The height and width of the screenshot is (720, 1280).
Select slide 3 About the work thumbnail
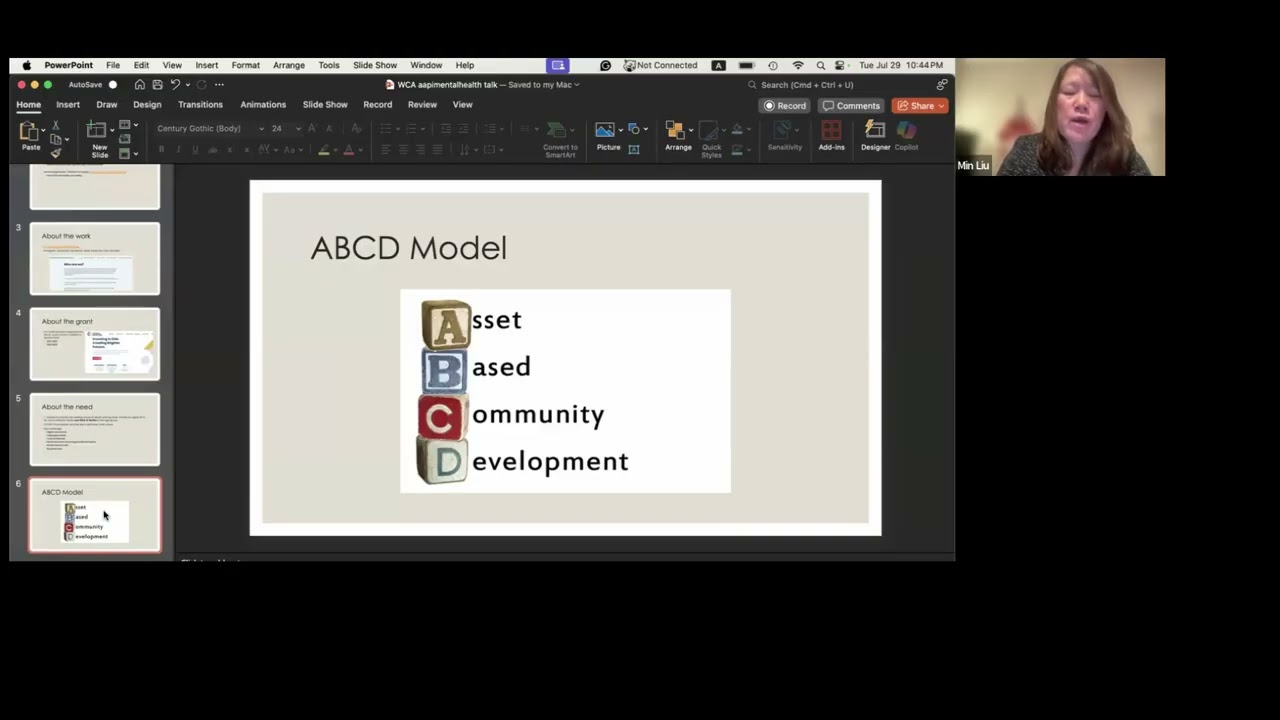pos(94,259)
